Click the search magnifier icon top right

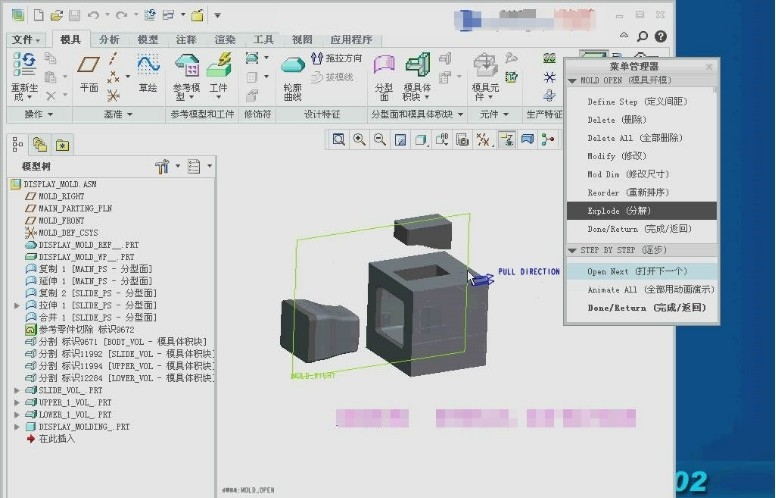coord(642,36)
